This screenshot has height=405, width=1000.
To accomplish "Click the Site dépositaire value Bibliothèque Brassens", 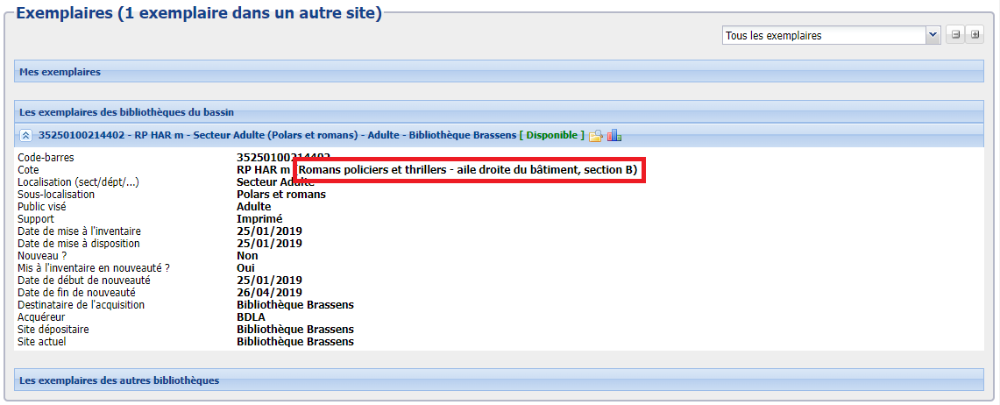I will click(295, 329).
